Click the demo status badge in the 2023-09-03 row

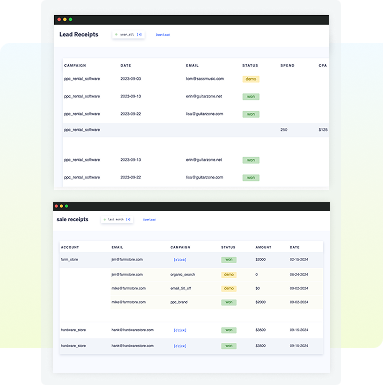click(x=251, y=79)
